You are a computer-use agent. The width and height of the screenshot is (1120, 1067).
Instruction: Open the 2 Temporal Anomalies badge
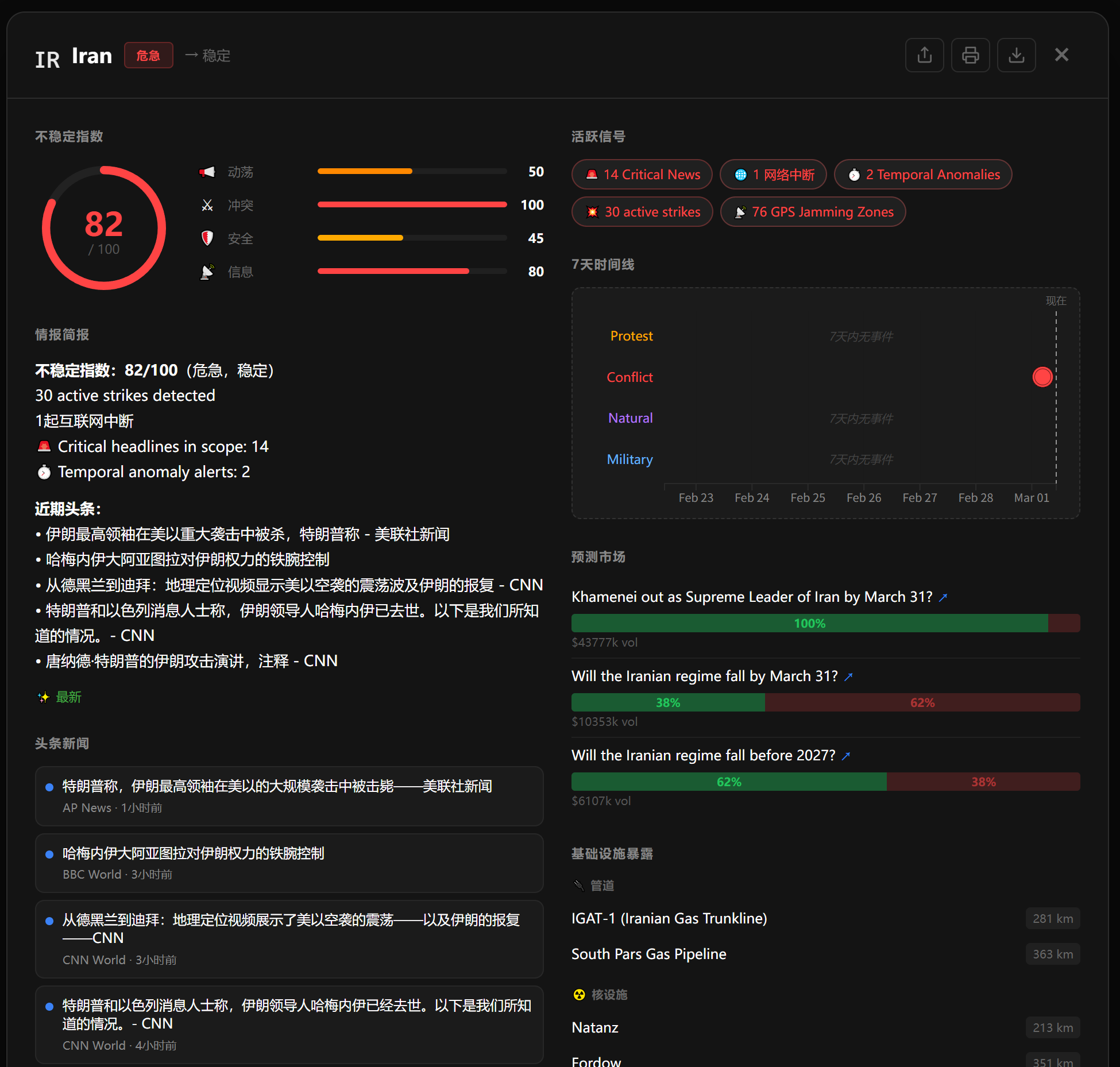[922, 174]
